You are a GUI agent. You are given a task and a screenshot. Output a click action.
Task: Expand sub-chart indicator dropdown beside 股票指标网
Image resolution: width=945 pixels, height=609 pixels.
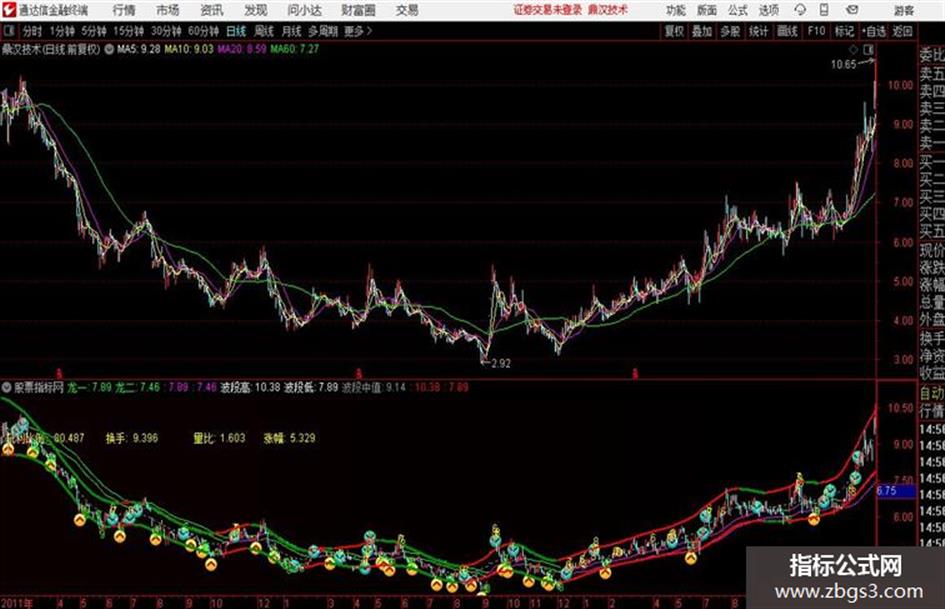[x=7, y=387]
